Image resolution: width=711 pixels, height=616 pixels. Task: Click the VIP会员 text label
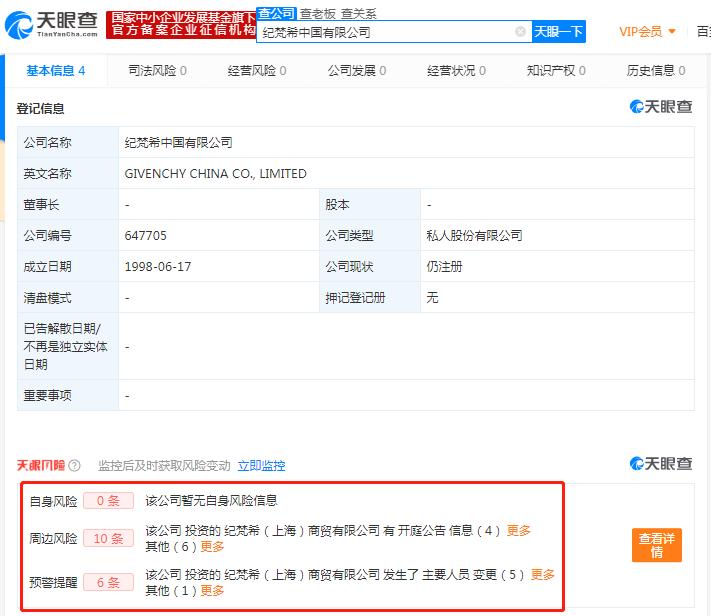(x=641, y=31)
